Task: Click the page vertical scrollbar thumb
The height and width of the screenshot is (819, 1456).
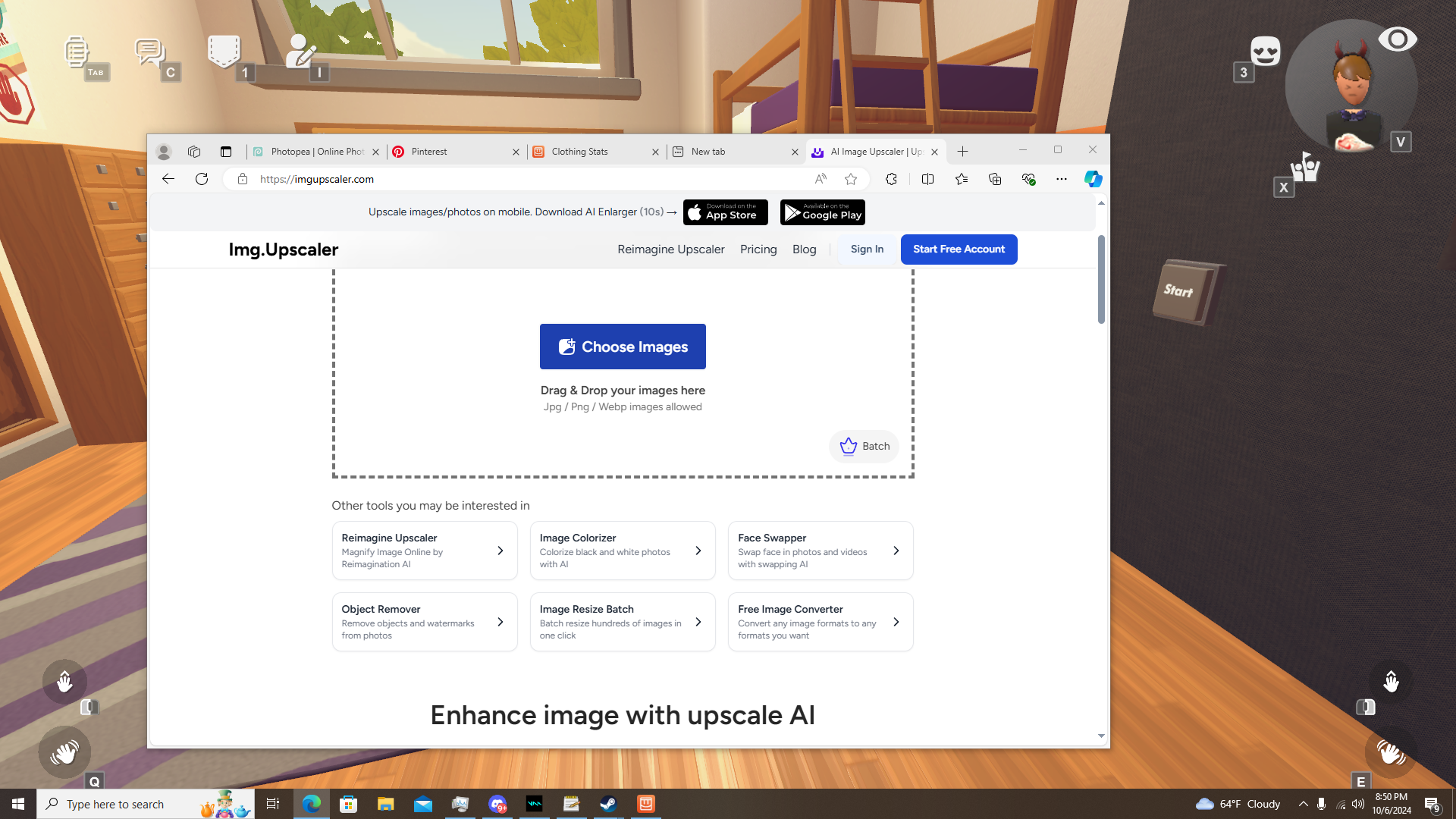Action: pyautogui.click(x=1101, y=279)
